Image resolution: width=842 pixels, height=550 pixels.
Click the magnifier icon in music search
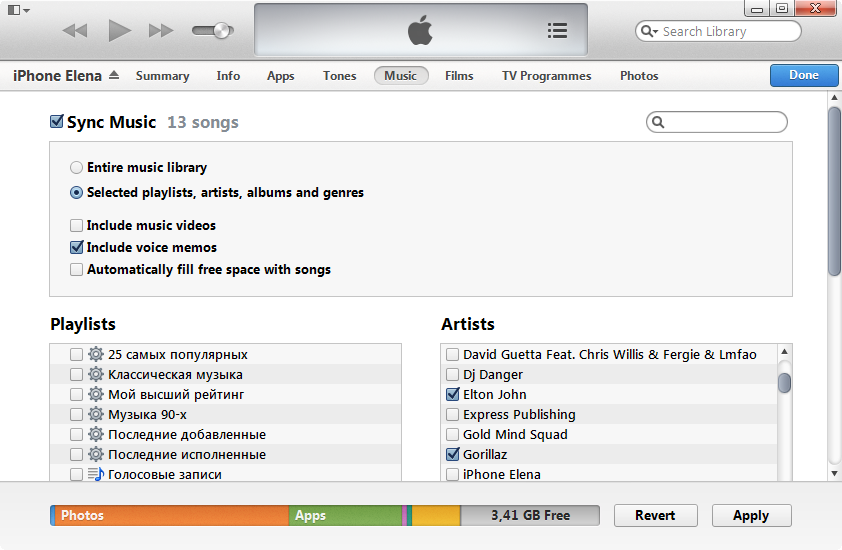658,122
